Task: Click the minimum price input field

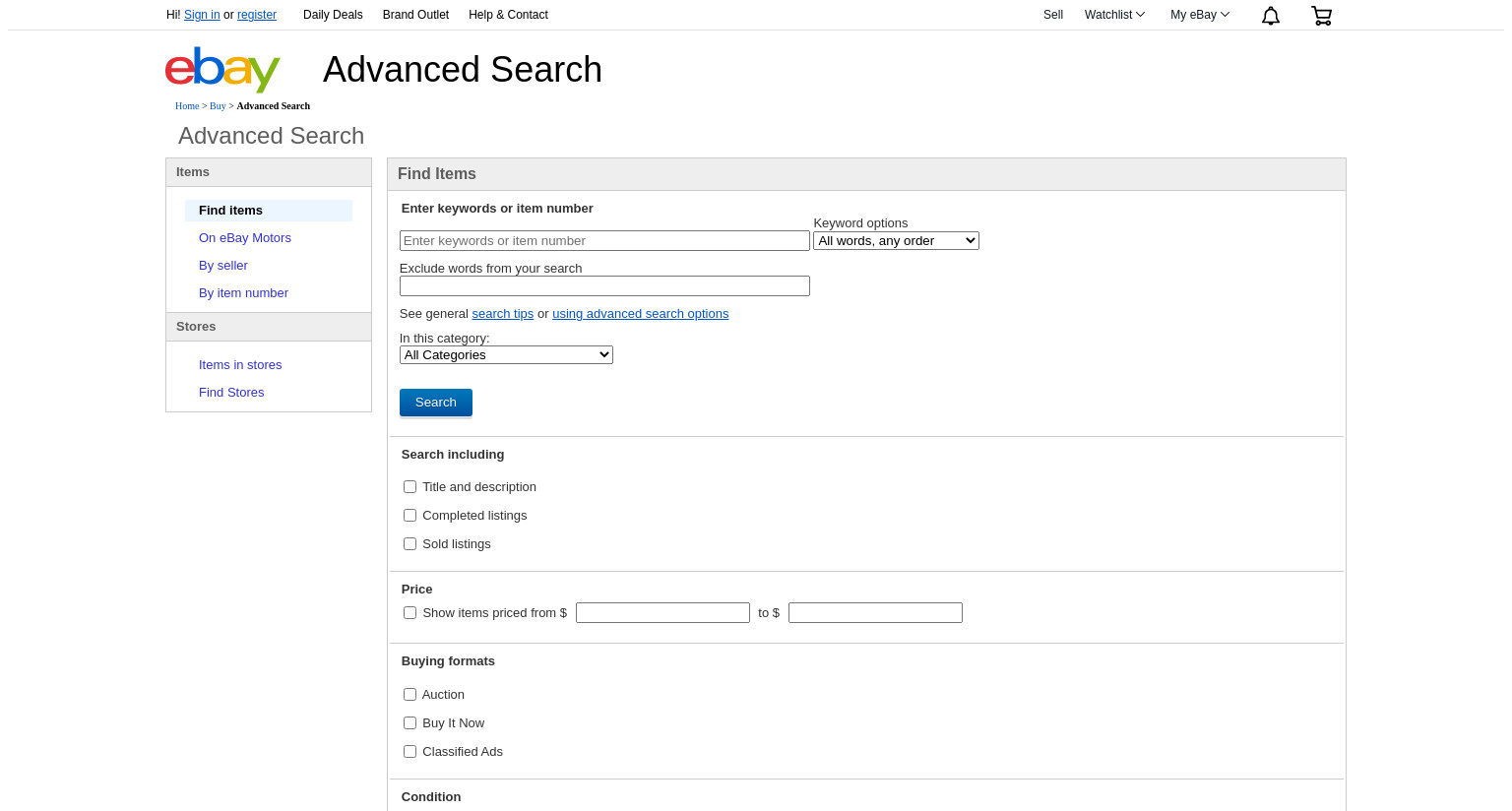Action: click(662, 613)
